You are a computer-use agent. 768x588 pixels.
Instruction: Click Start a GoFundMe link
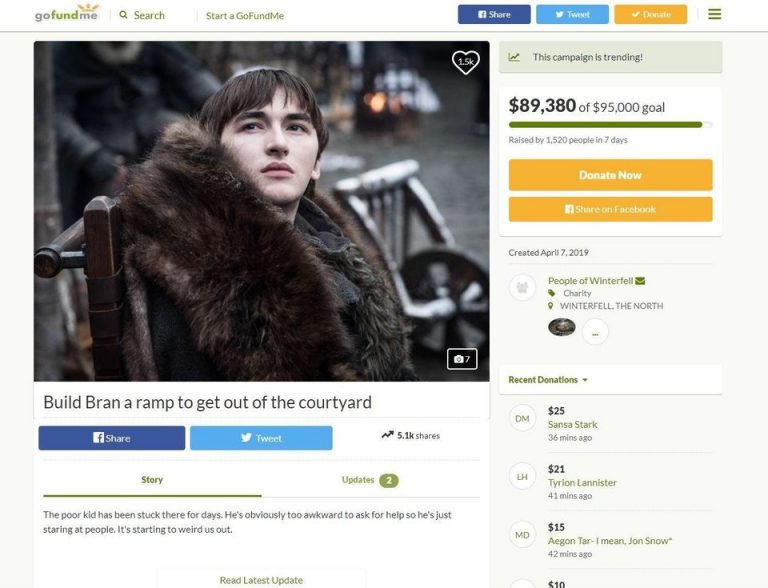[245, 15]
